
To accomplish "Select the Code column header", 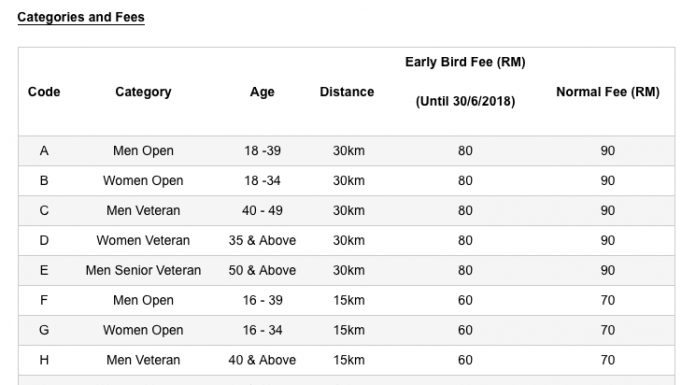I will point(44,92).
